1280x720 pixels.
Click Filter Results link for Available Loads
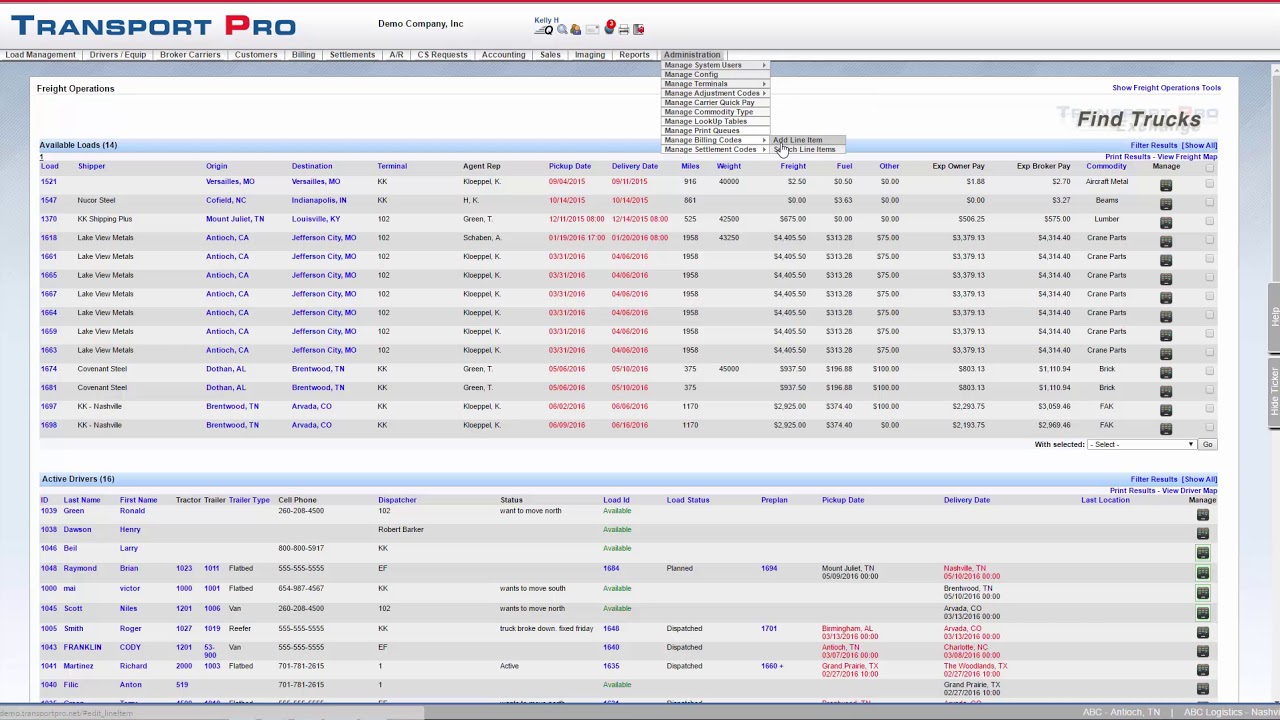click(x=1154, y=145)
